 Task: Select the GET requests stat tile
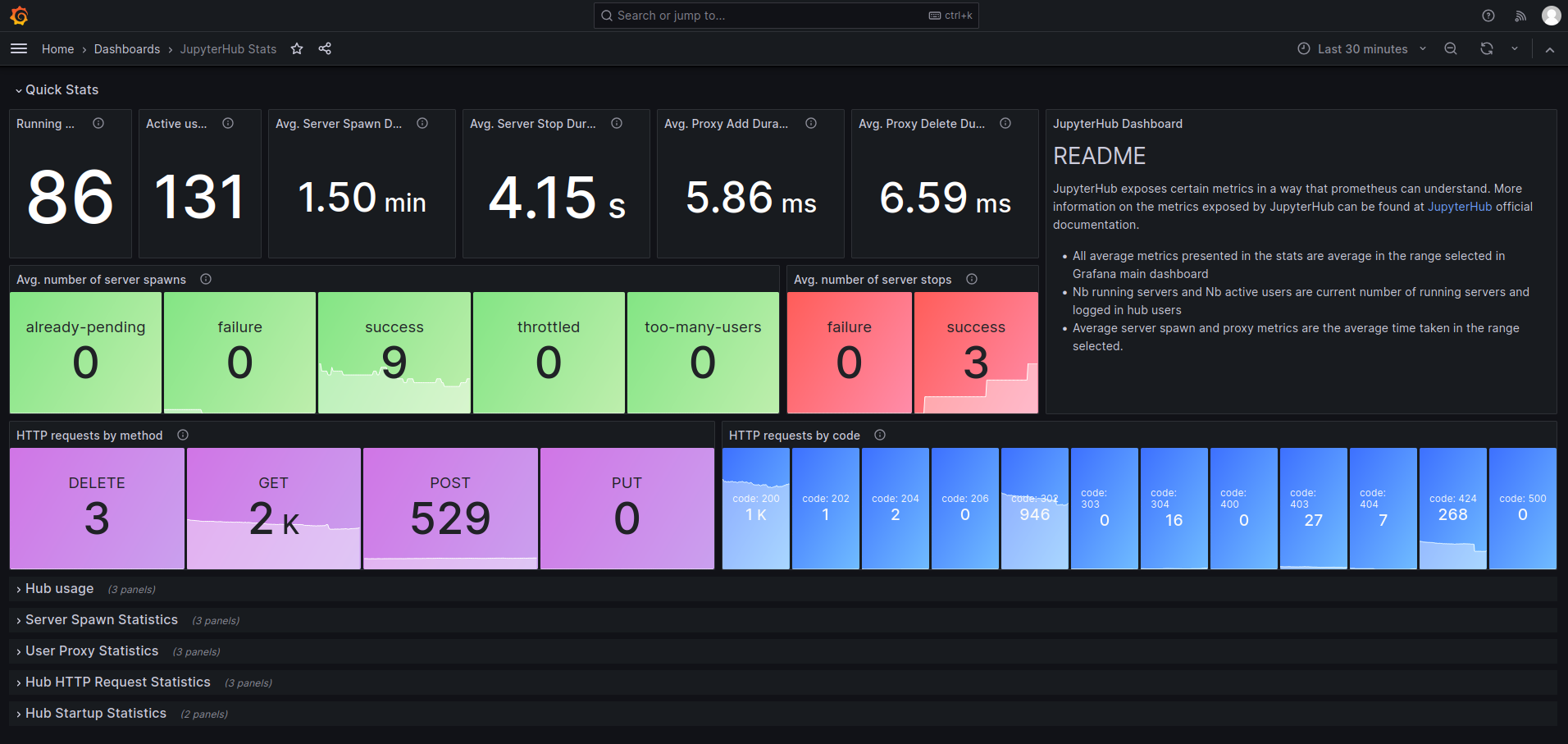pos(274,509)
